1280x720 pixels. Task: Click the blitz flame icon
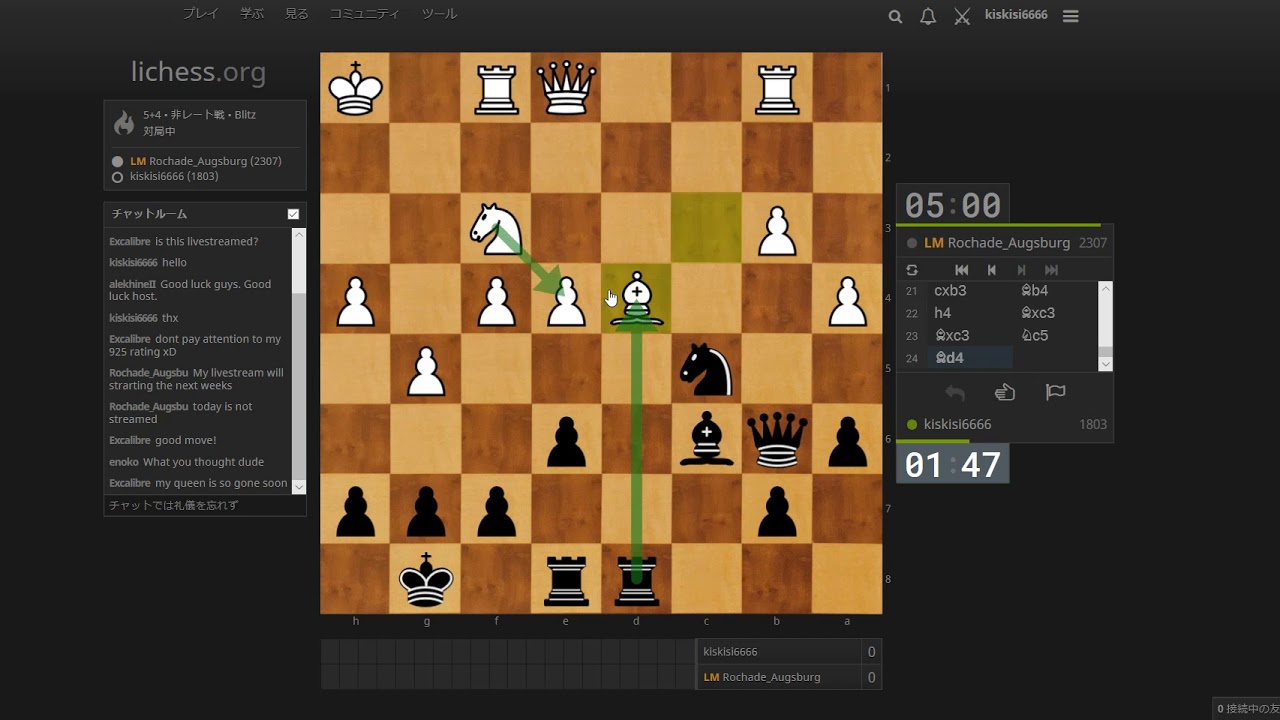[124, 123]
